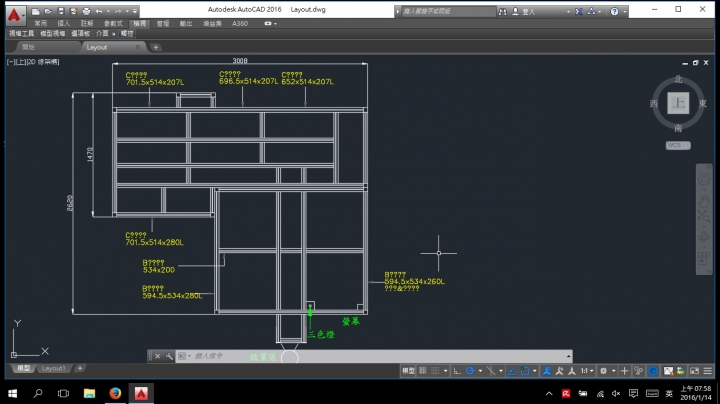720x404 pixels.
Task: Click the 視埠工具 panel button
Action: coord(22,34)
